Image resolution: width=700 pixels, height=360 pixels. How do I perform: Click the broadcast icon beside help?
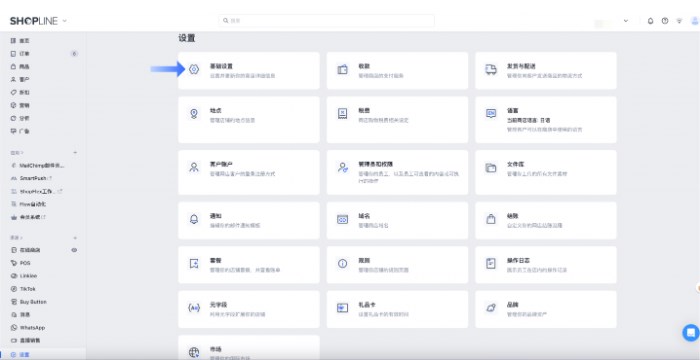pyautogui.click(x=679, y=21)
